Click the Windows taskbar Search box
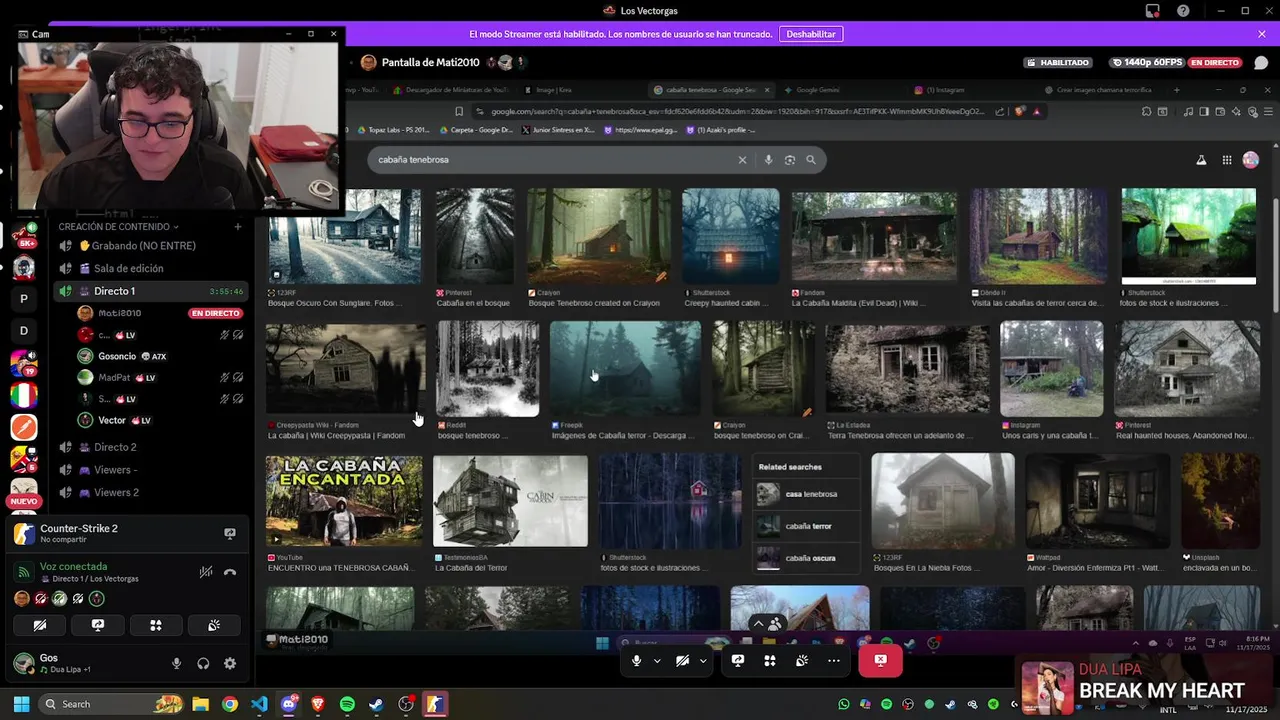Screen dimensions: 1280x720 coord(110,704)
